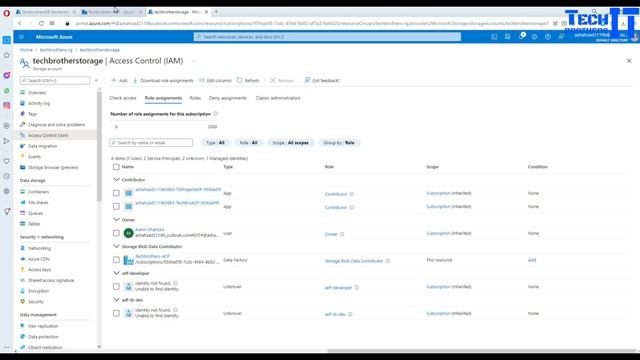Screen dimensions: 640x360
Task: Open Data migration in the sidebar
Action: pyautogui.click(x=42, y=146)
